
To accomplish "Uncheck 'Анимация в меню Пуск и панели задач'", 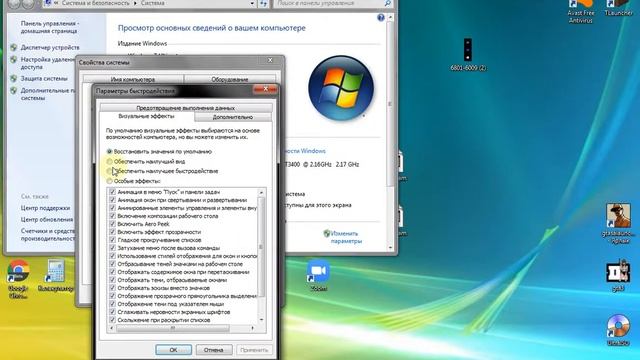I will pos(113,192).
